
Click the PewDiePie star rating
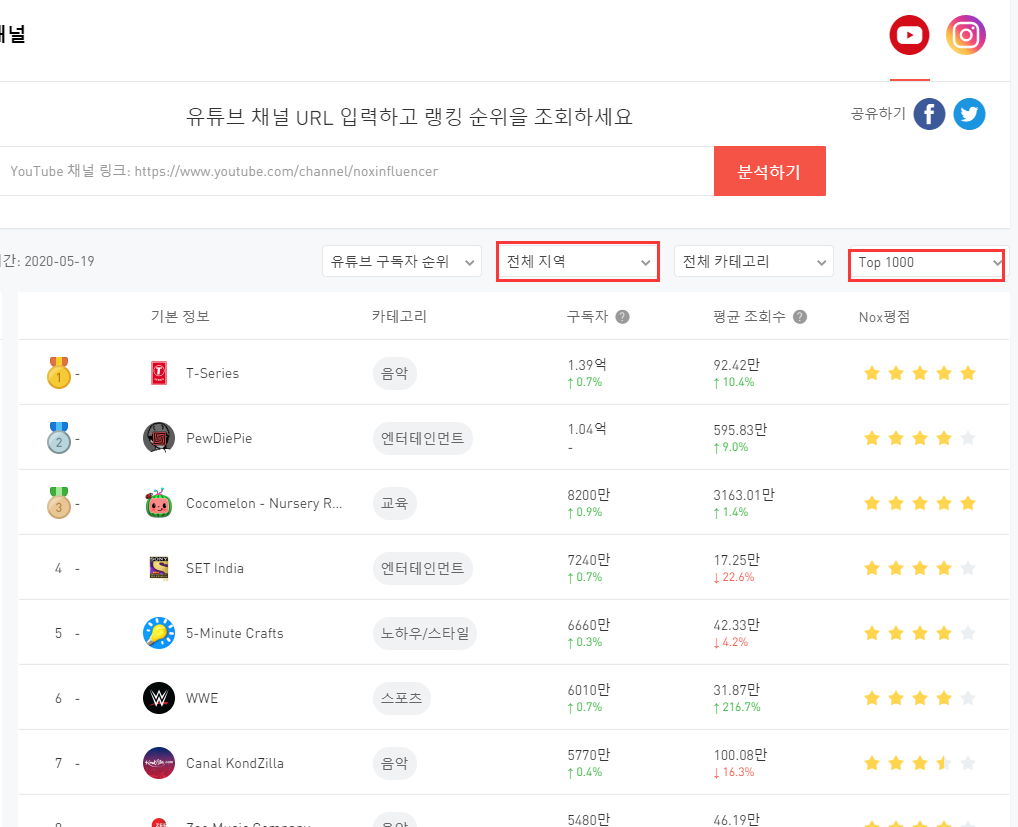tap(920, 438)
